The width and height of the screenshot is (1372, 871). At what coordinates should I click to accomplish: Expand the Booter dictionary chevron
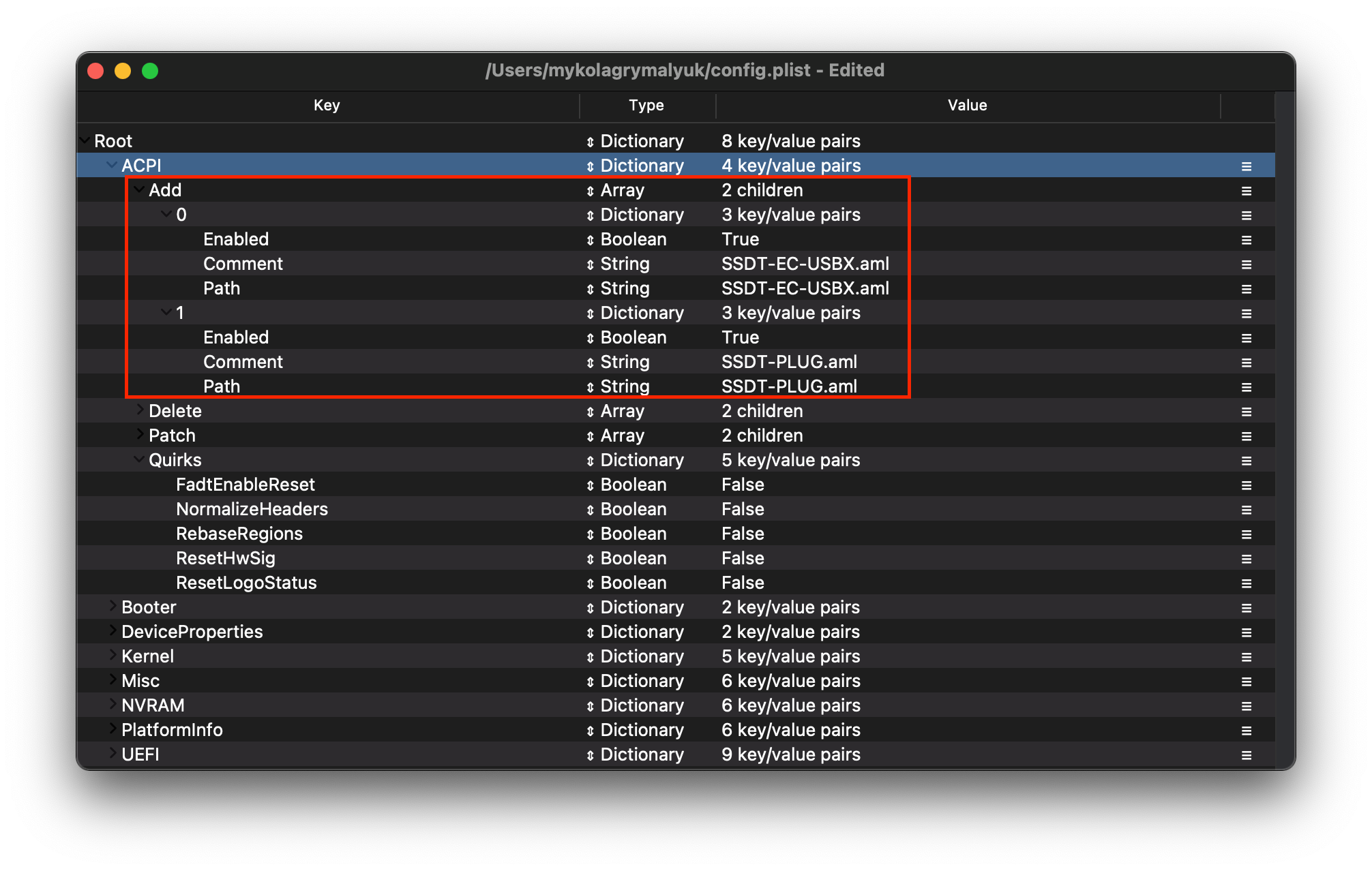(x=113, y=606)
